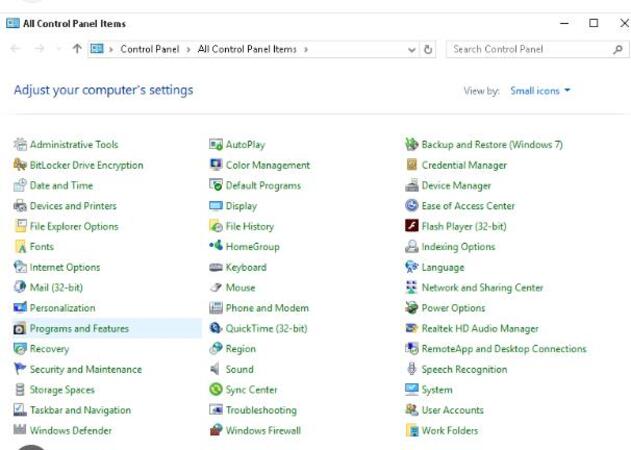Open Realtek HD Audio Manager link
Image resolution: width=631 pixels, height=450 pixels.
coord(480,328)
